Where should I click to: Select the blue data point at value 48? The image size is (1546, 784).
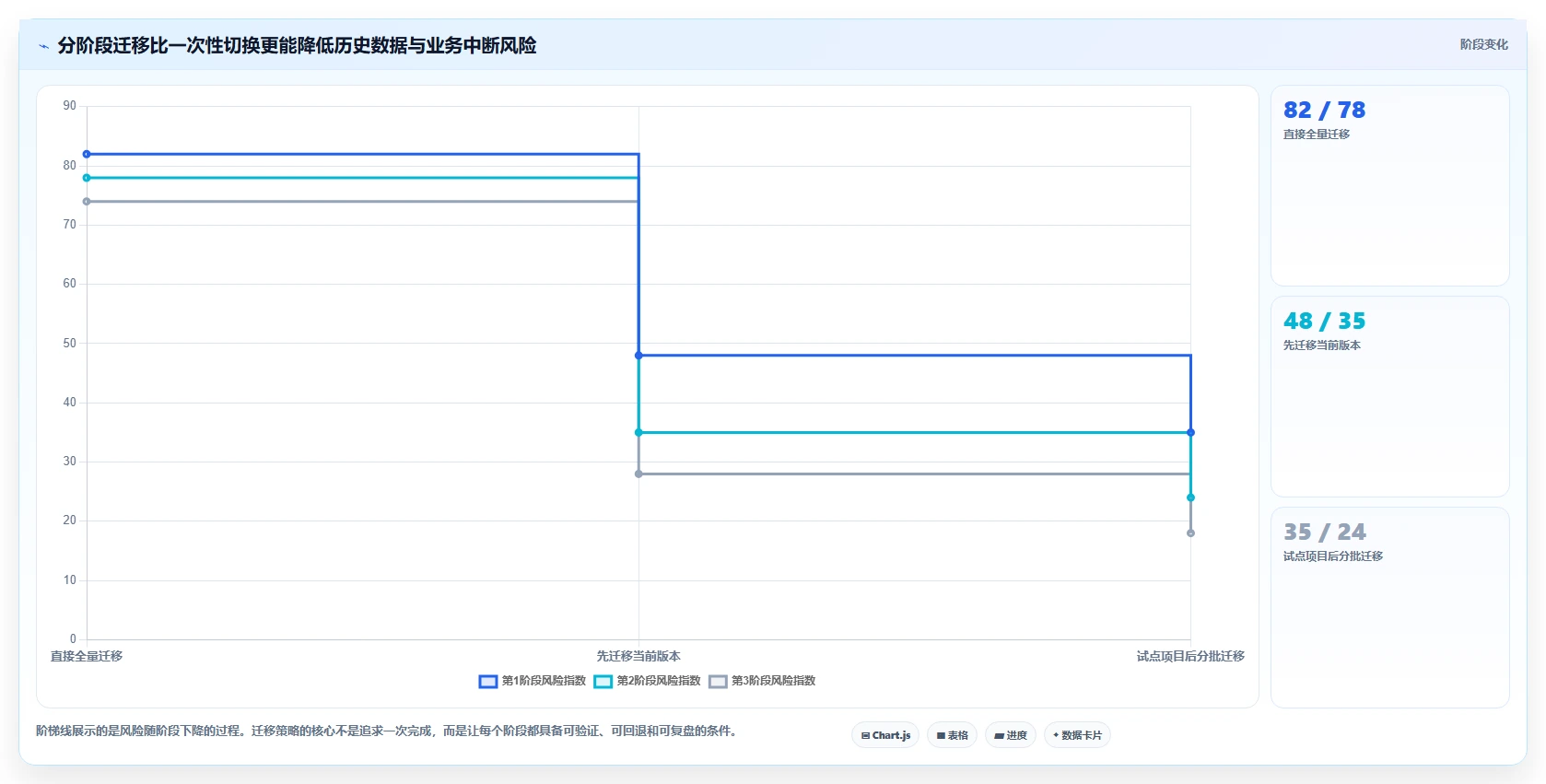(638, 356)
